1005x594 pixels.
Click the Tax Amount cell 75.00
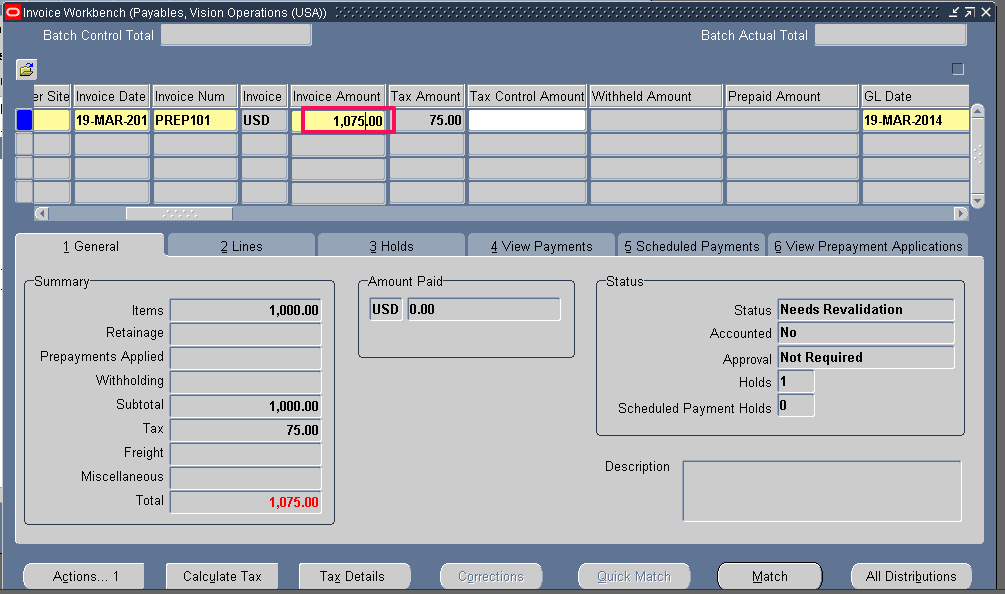[x=426, y=120]
